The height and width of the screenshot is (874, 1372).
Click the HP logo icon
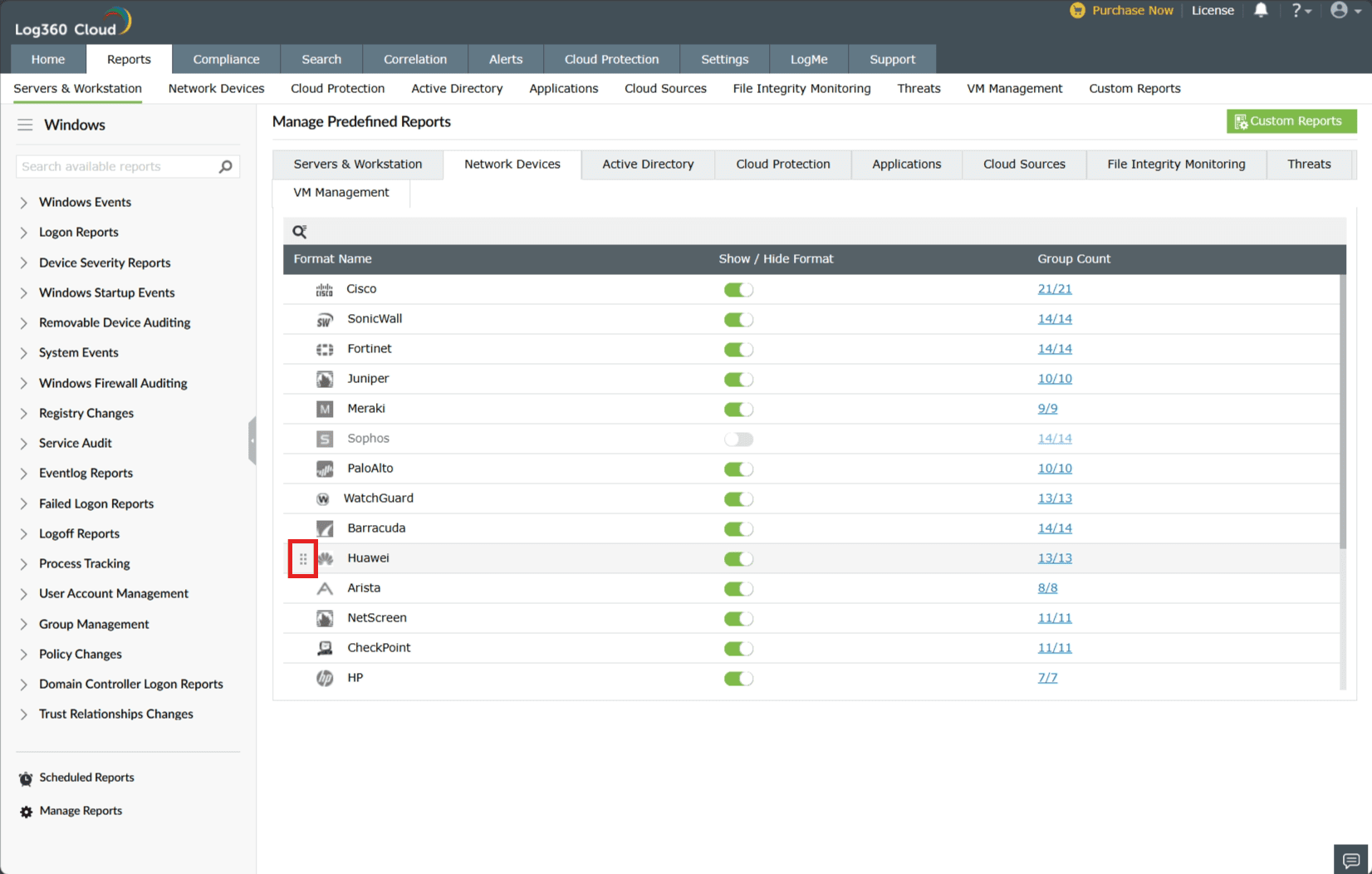[324, 677]
